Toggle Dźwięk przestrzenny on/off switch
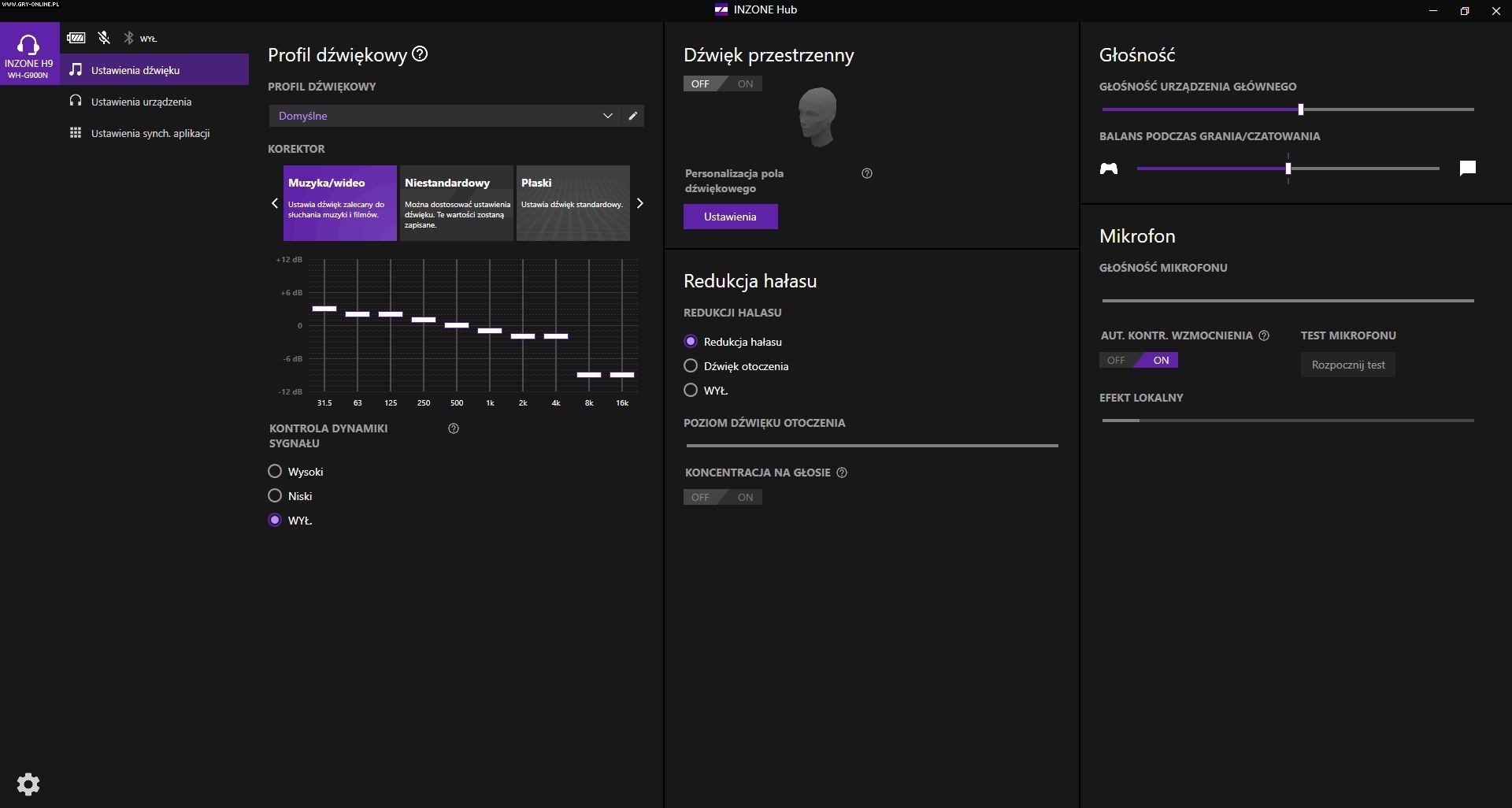1512x808 pixels. point(722,84)
